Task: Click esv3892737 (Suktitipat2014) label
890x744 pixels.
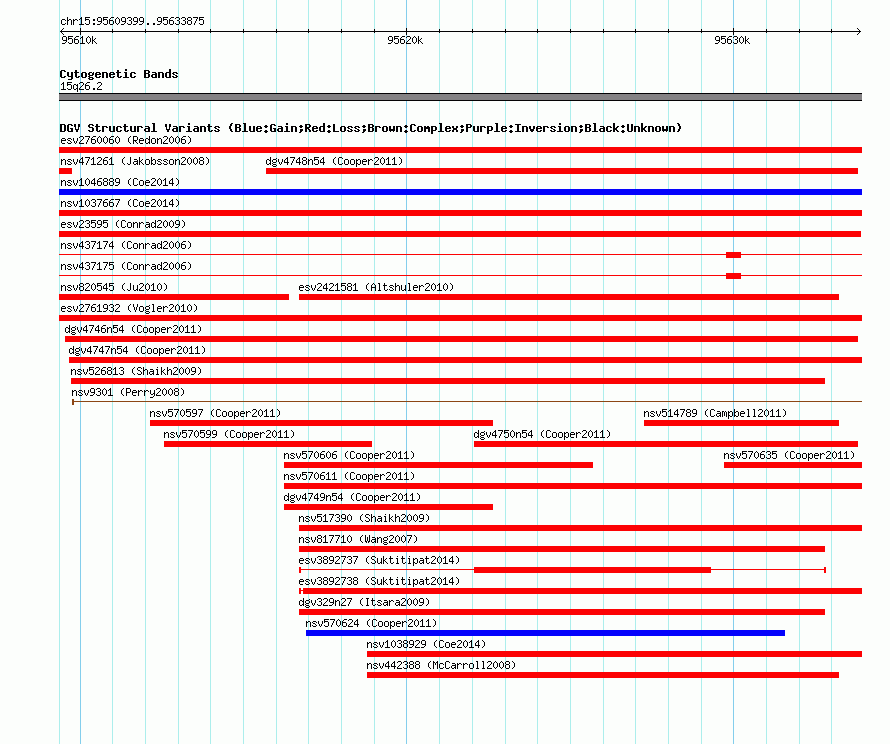Action: [379, 560]
